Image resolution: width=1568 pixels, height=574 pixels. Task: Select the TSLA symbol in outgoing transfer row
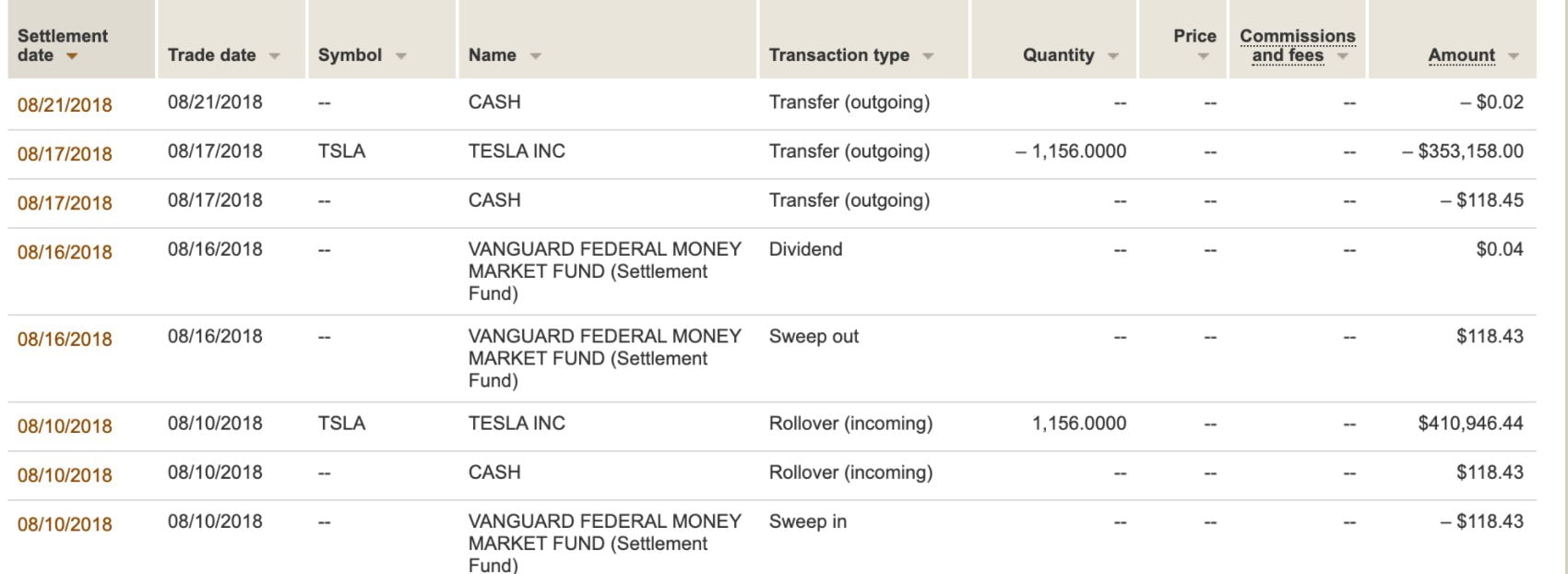pos(341,151)
